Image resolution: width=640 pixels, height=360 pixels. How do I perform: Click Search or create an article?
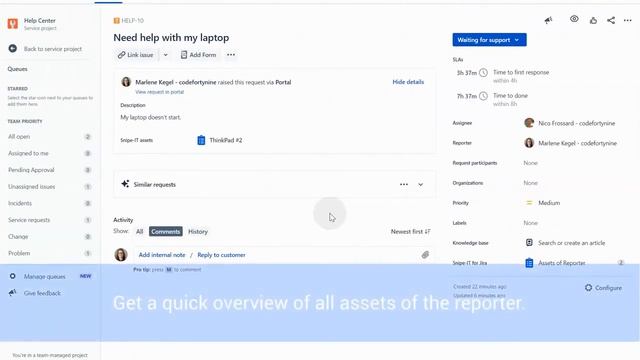point(571,243)
